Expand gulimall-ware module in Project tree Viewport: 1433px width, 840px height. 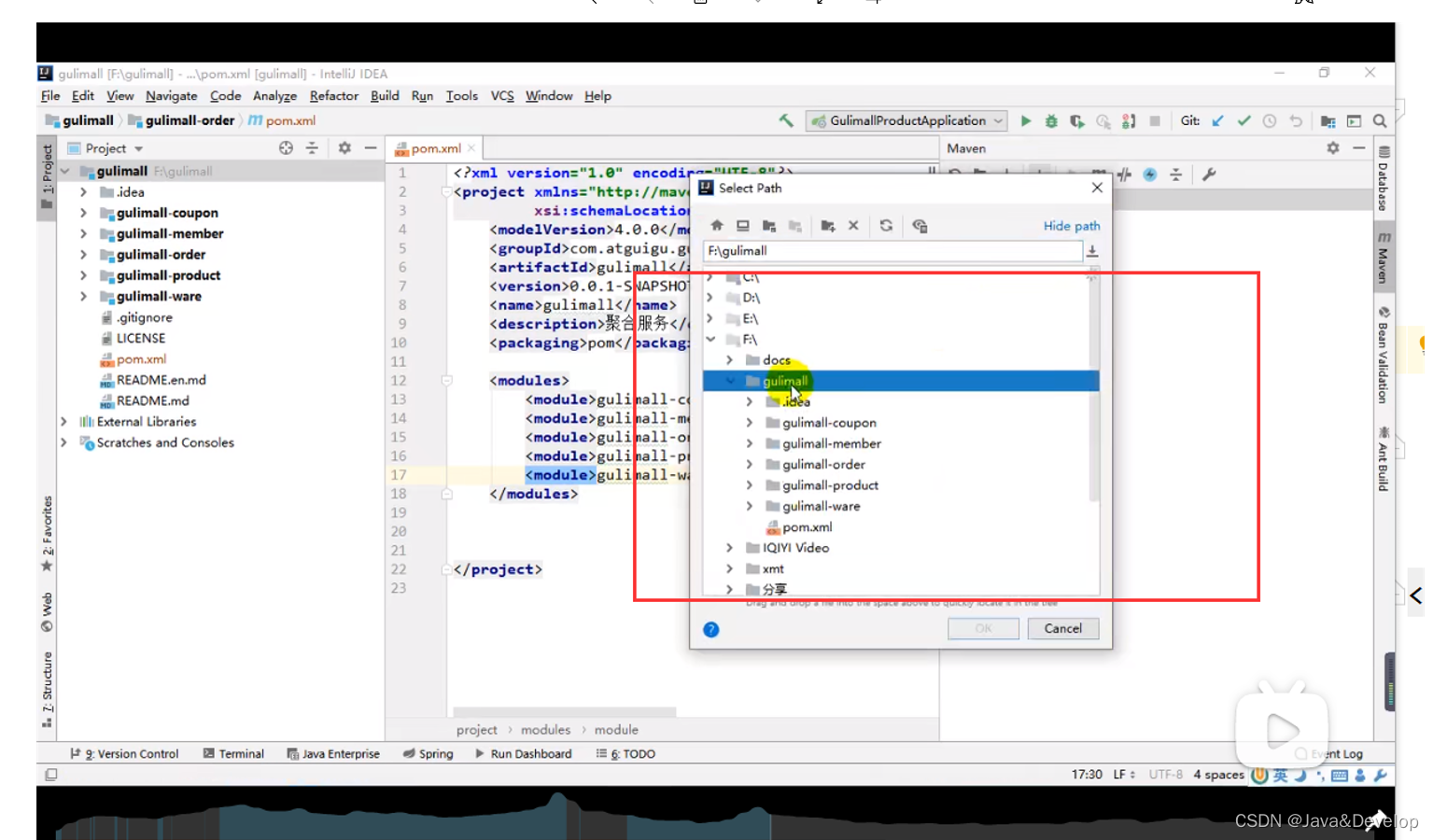coord(83,297)
